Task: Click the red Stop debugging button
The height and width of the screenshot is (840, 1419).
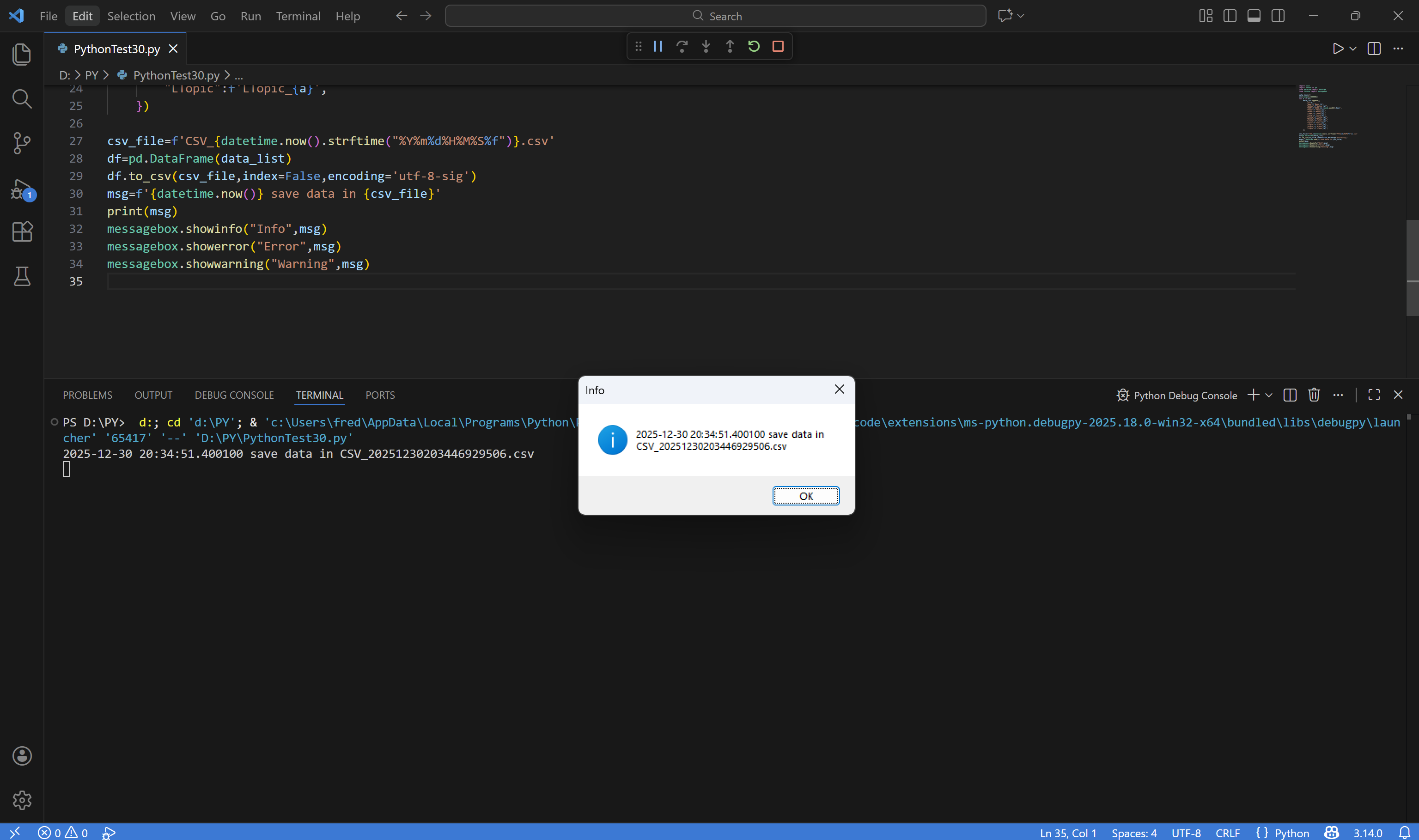Action: pyautogui.click(x=778, y=46)
